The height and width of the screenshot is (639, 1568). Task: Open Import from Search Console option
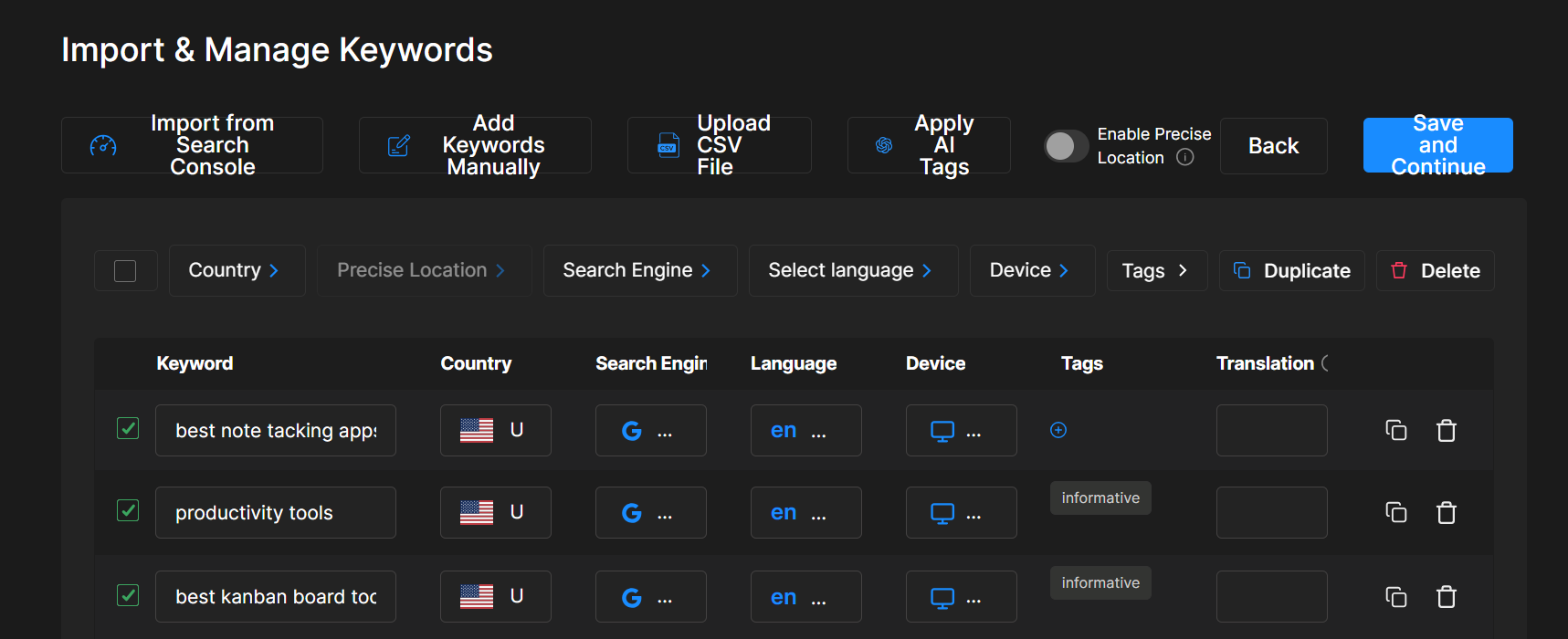(192, 145)
